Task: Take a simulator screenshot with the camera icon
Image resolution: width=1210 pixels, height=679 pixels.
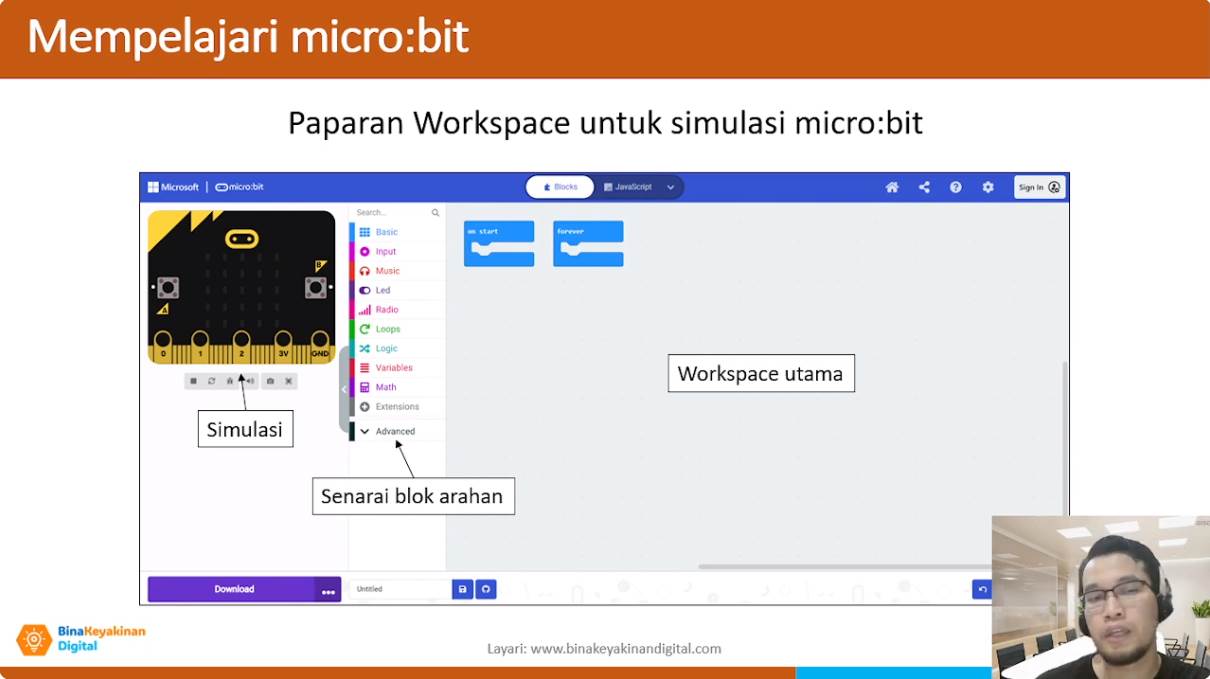Action: [x=270, y=381]
